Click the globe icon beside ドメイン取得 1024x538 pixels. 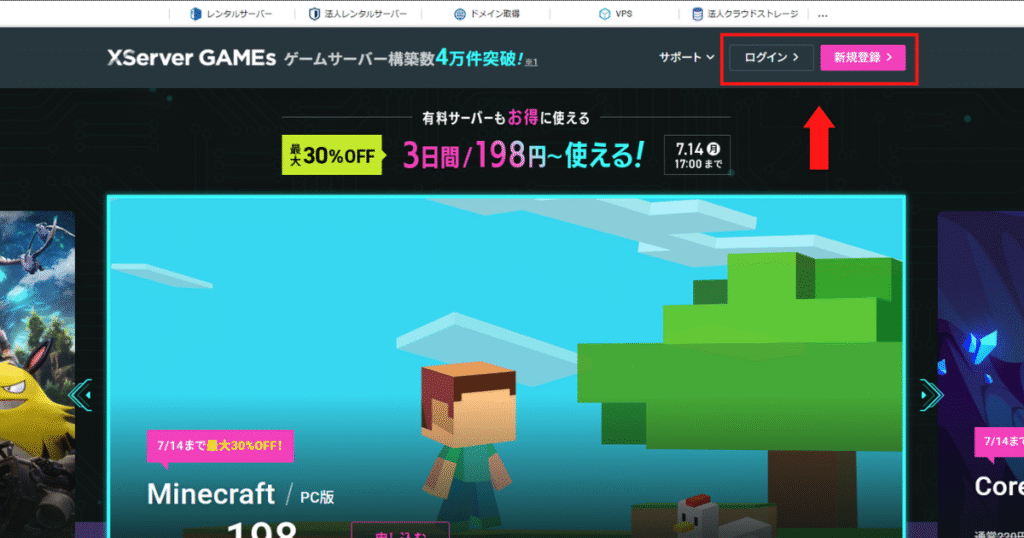coord(460,14)
